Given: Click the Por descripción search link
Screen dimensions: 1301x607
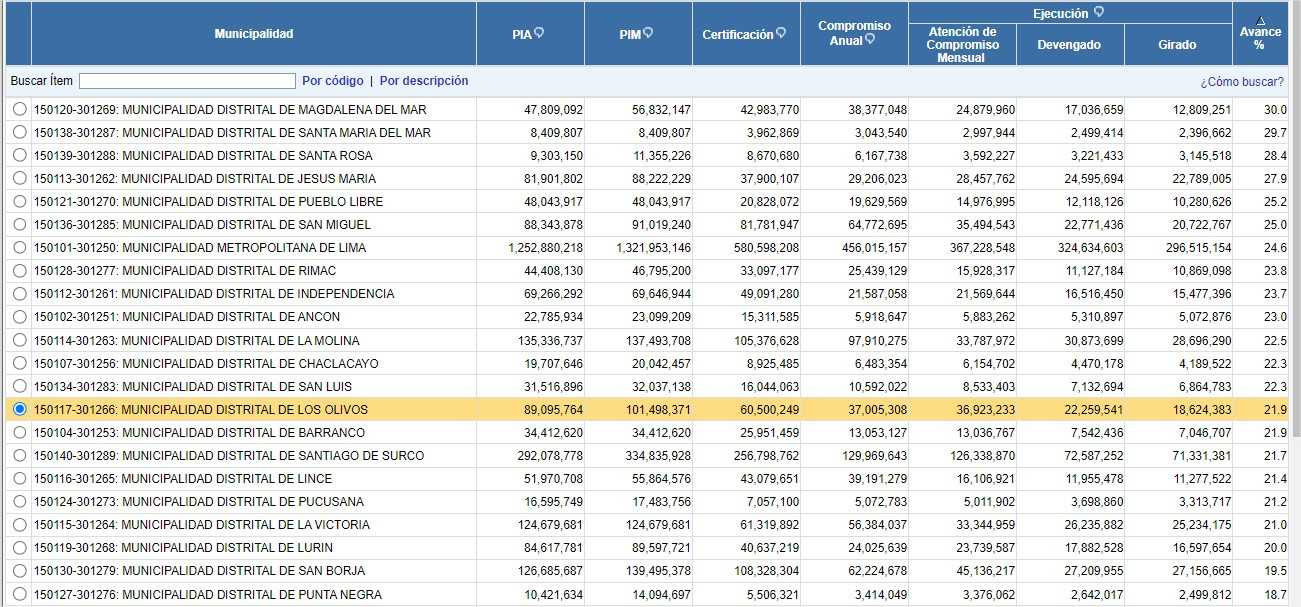Looking at the screenshot, I should pos(424,81).
